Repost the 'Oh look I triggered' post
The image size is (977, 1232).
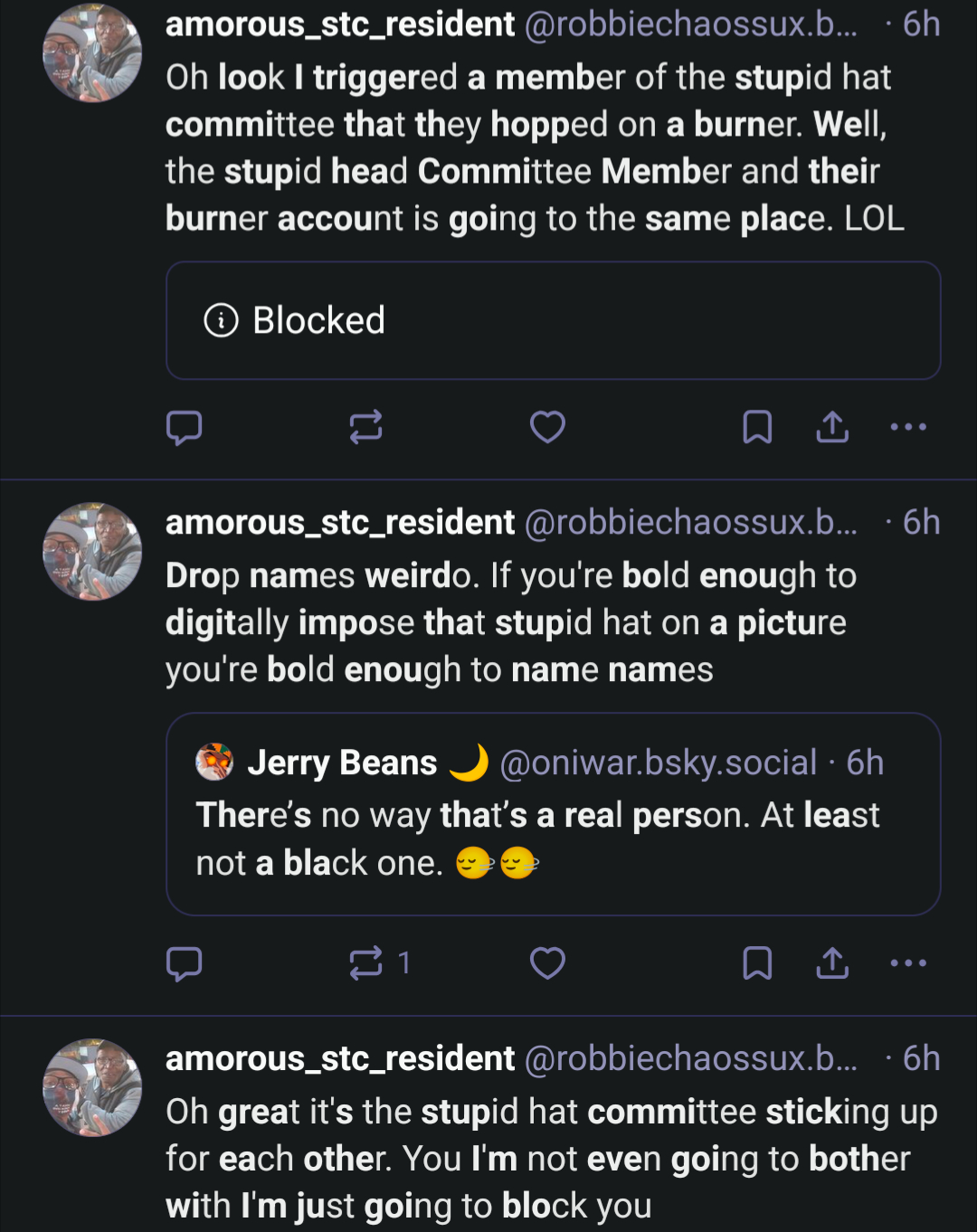point(366,427)
